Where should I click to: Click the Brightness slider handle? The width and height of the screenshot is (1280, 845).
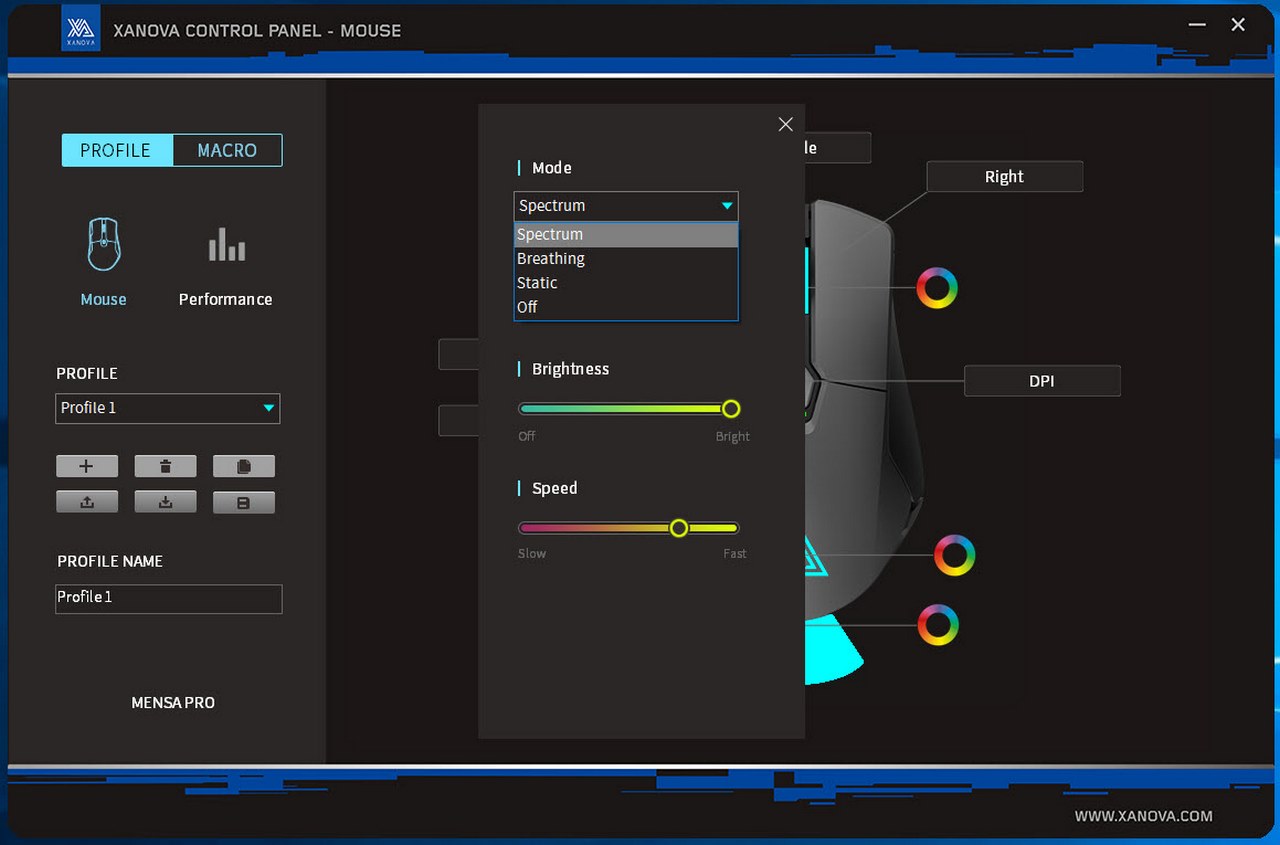point(731,409)
